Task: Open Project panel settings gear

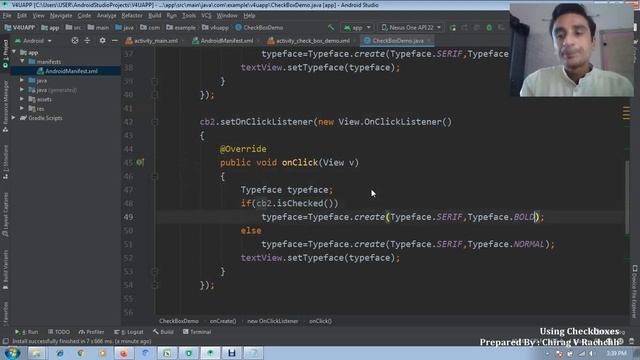Action: [102, 40]
